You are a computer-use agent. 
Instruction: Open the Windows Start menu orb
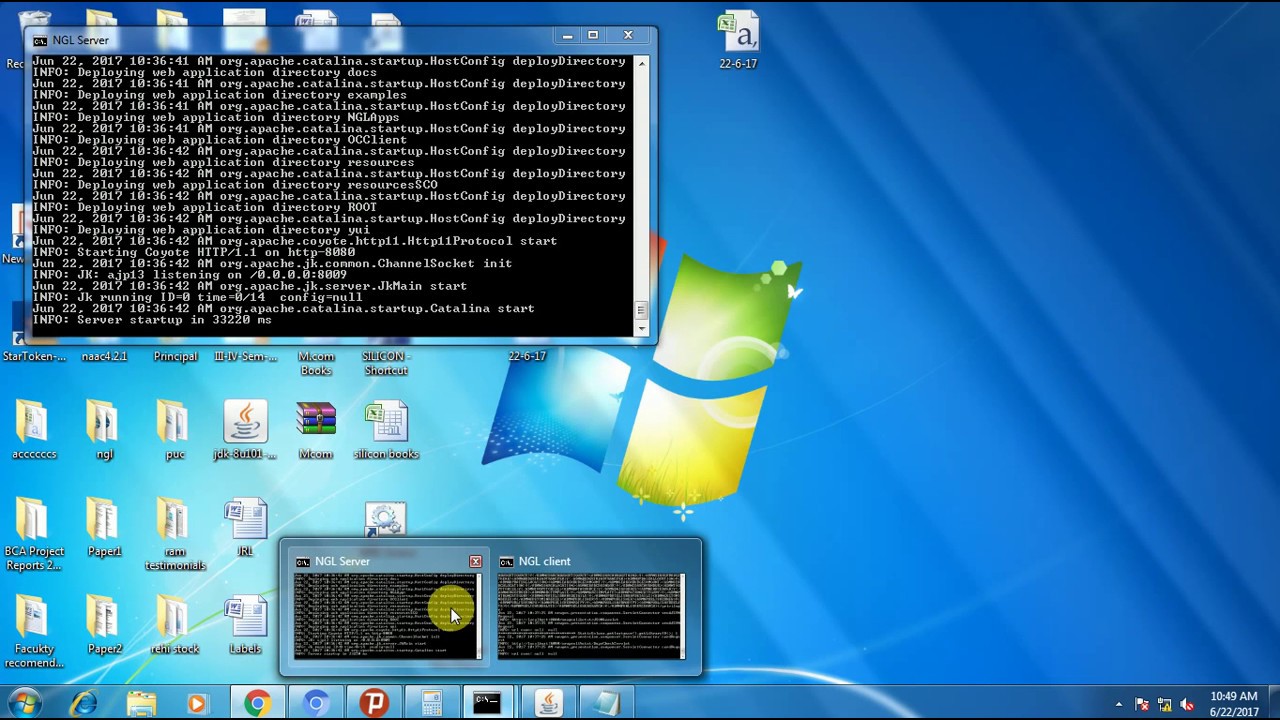(x=24, y=703)
